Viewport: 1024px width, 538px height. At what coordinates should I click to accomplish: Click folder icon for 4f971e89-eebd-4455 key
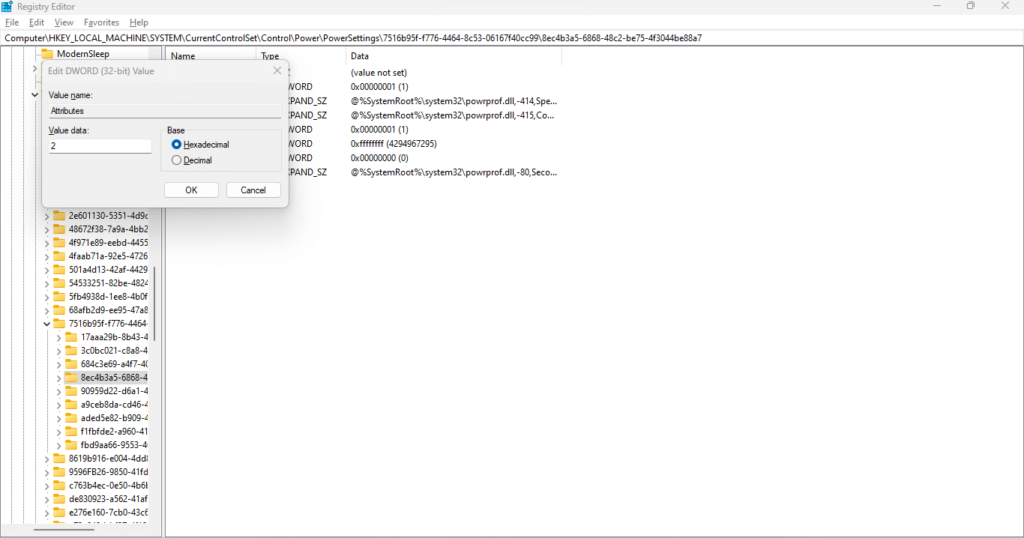tap(59, 242)
